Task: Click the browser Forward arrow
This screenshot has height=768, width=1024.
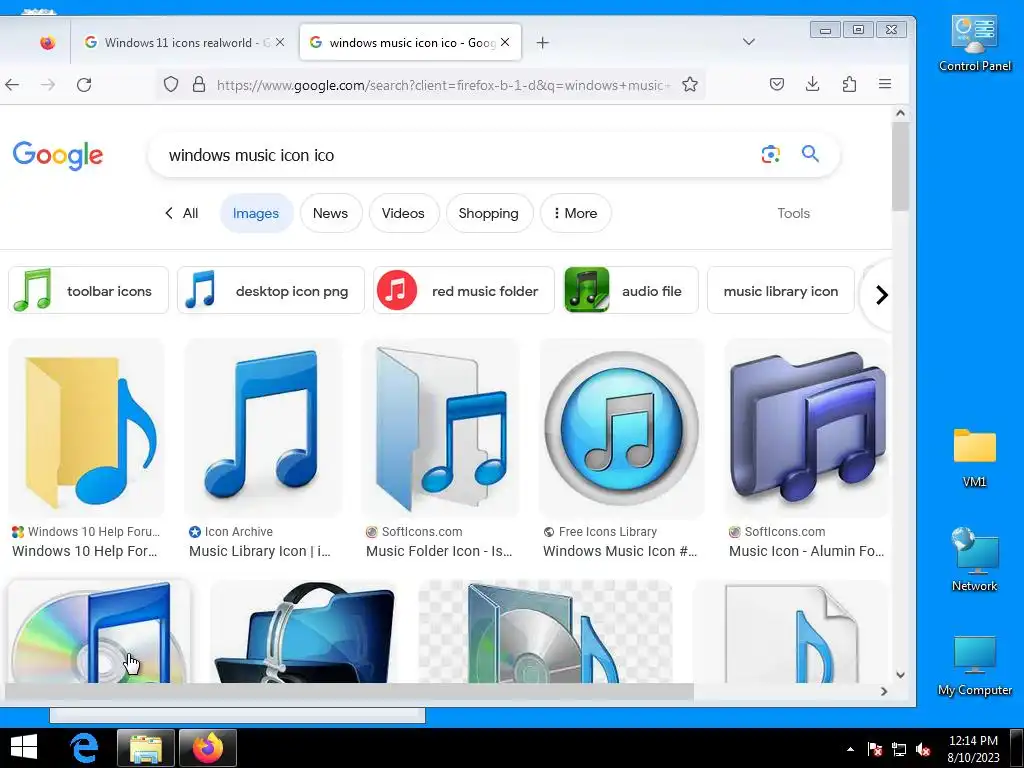Action: pos(48,84)
